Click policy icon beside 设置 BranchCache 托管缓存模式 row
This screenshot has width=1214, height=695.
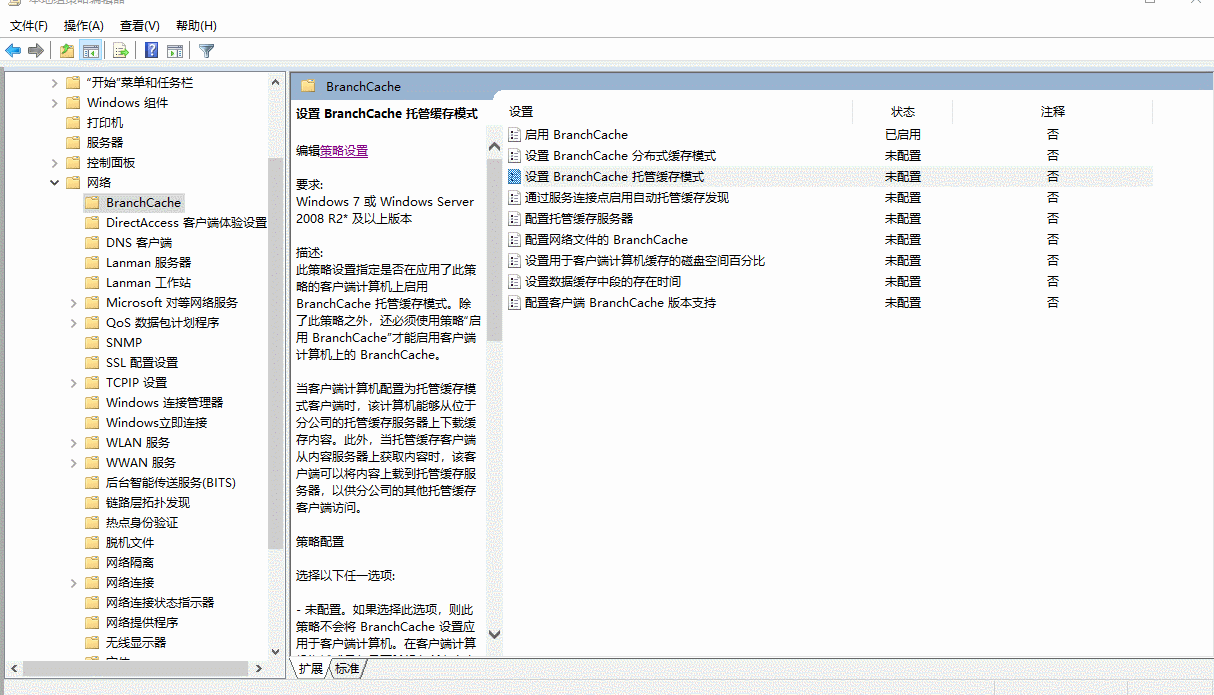[x=515, y=177]
